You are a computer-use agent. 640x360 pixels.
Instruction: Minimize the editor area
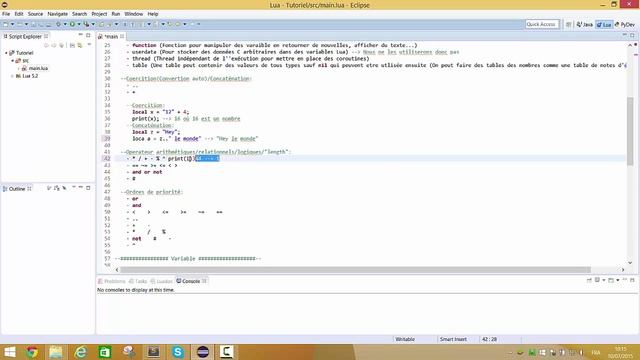(x=624, y=36)
